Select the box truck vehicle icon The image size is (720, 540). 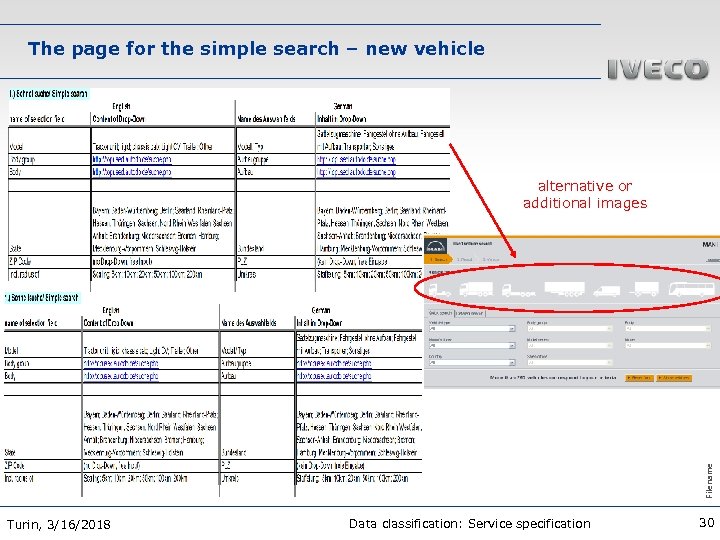[476, 289]
